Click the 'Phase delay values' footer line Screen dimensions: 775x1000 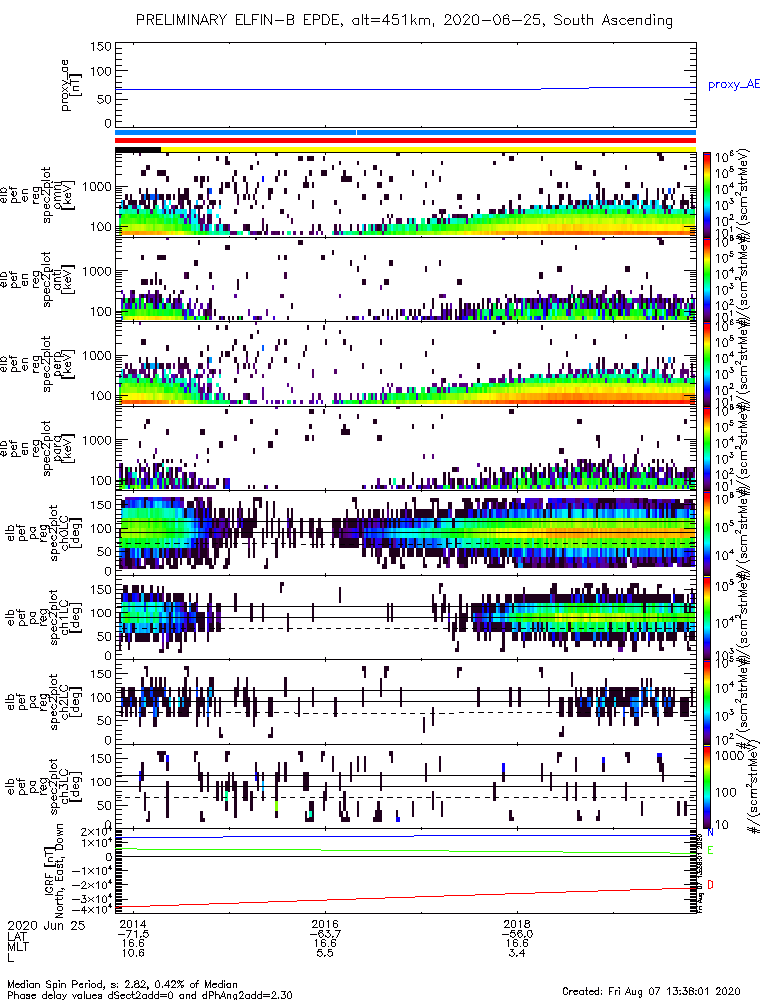point(149,994)
